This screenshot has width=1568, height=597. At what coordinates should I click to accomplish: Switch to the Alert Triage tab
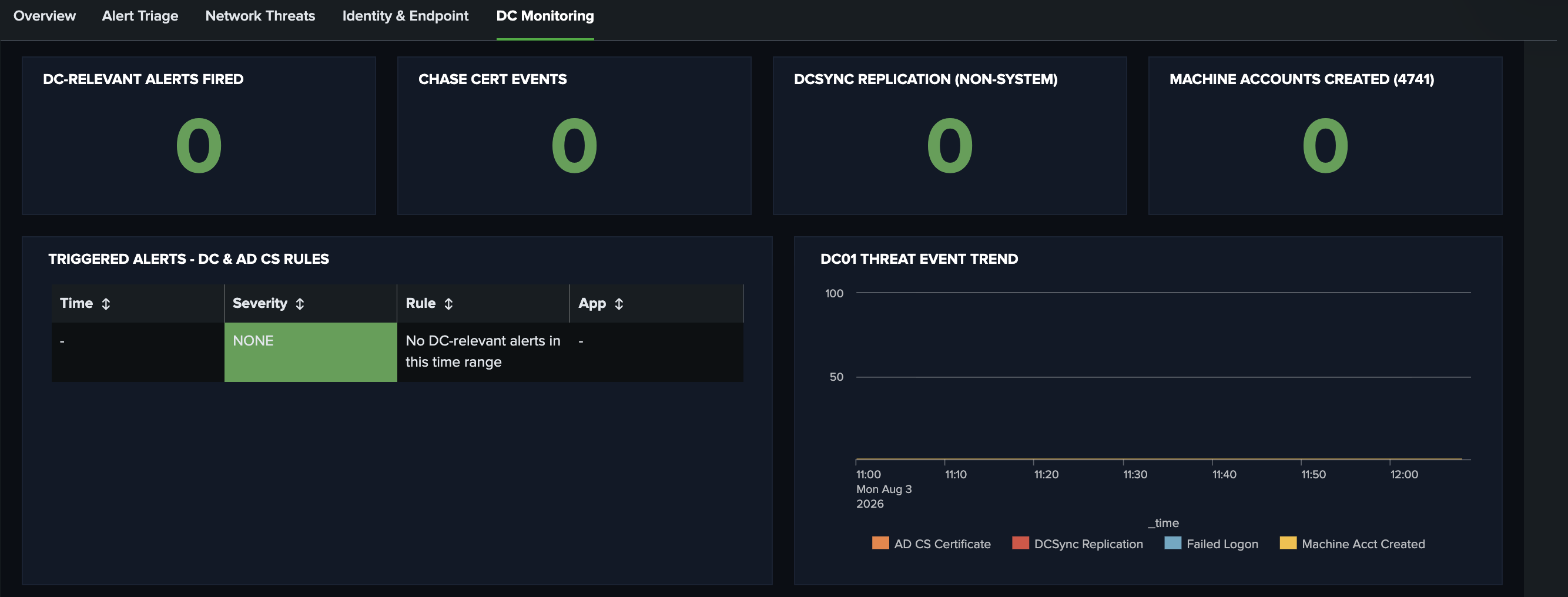140,16
